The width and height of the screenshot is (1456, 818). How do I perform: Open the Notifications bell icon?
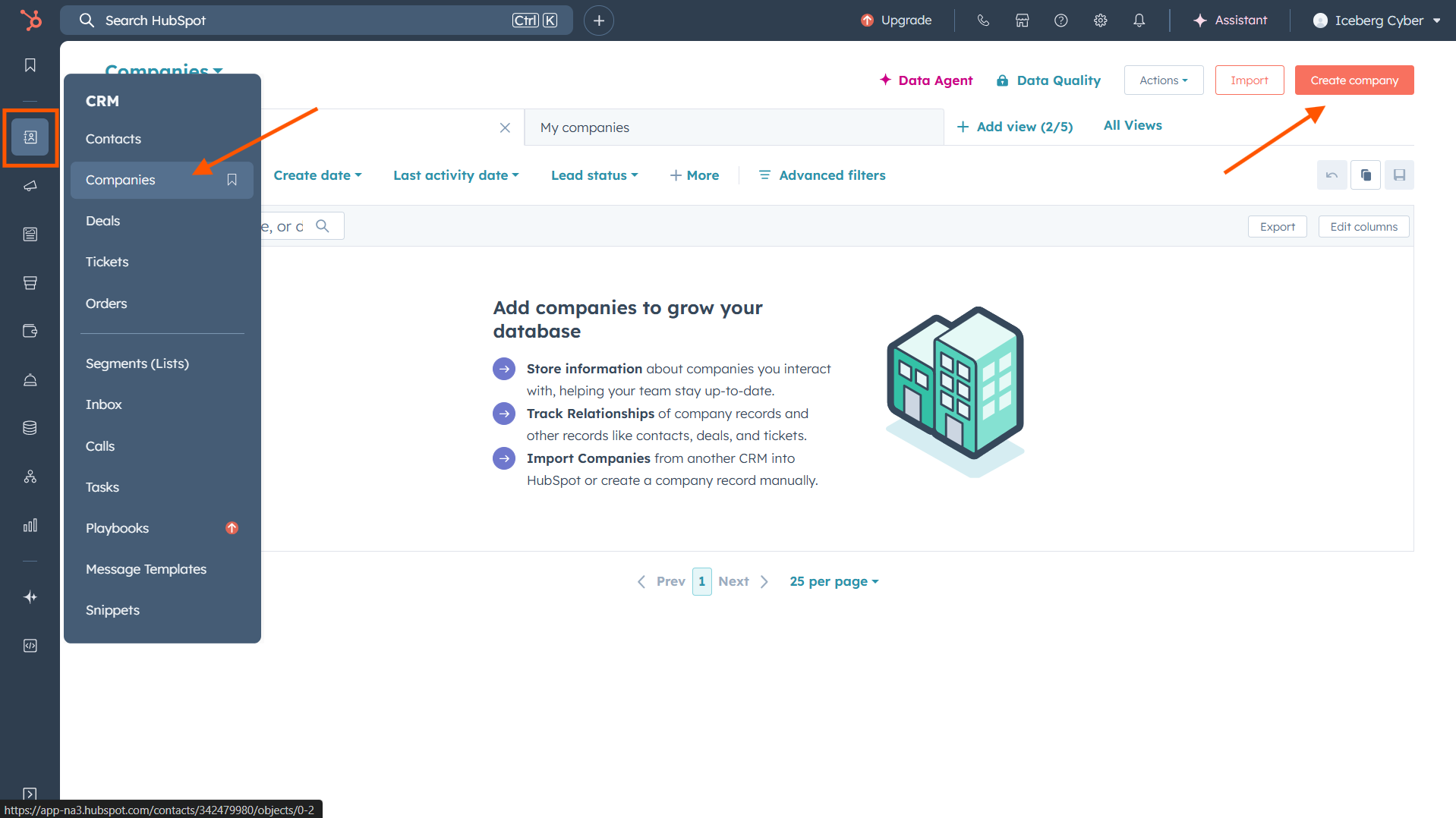[1139, 20]
